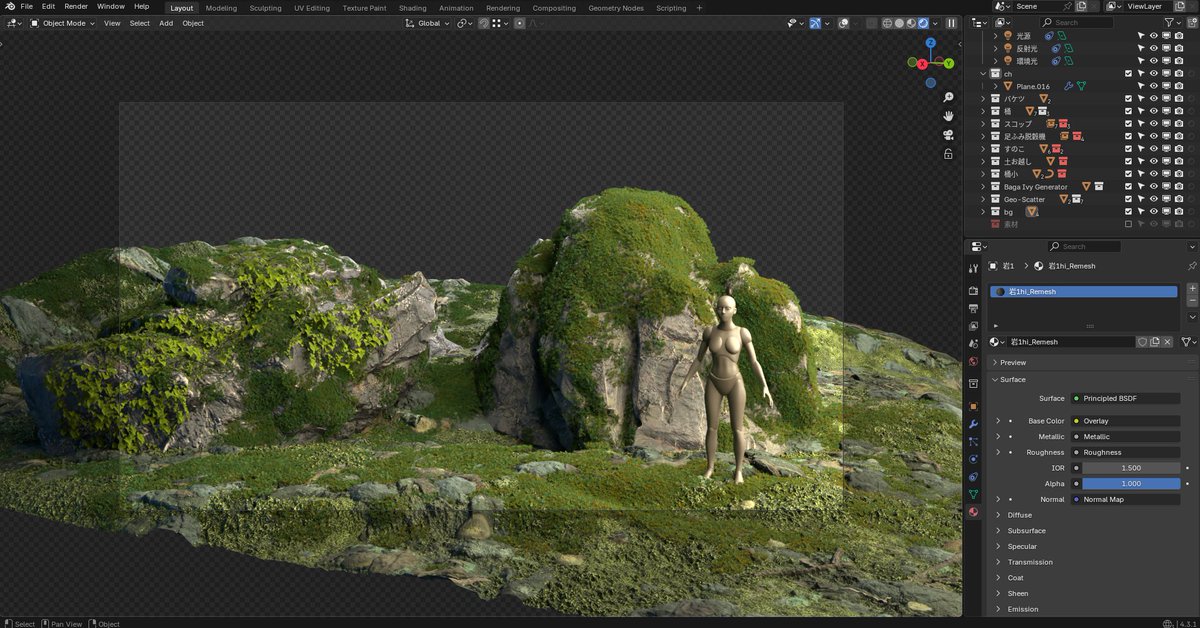Open the Physics properties tab
This screenshot has height=628, width=1200.
[973, 459]
